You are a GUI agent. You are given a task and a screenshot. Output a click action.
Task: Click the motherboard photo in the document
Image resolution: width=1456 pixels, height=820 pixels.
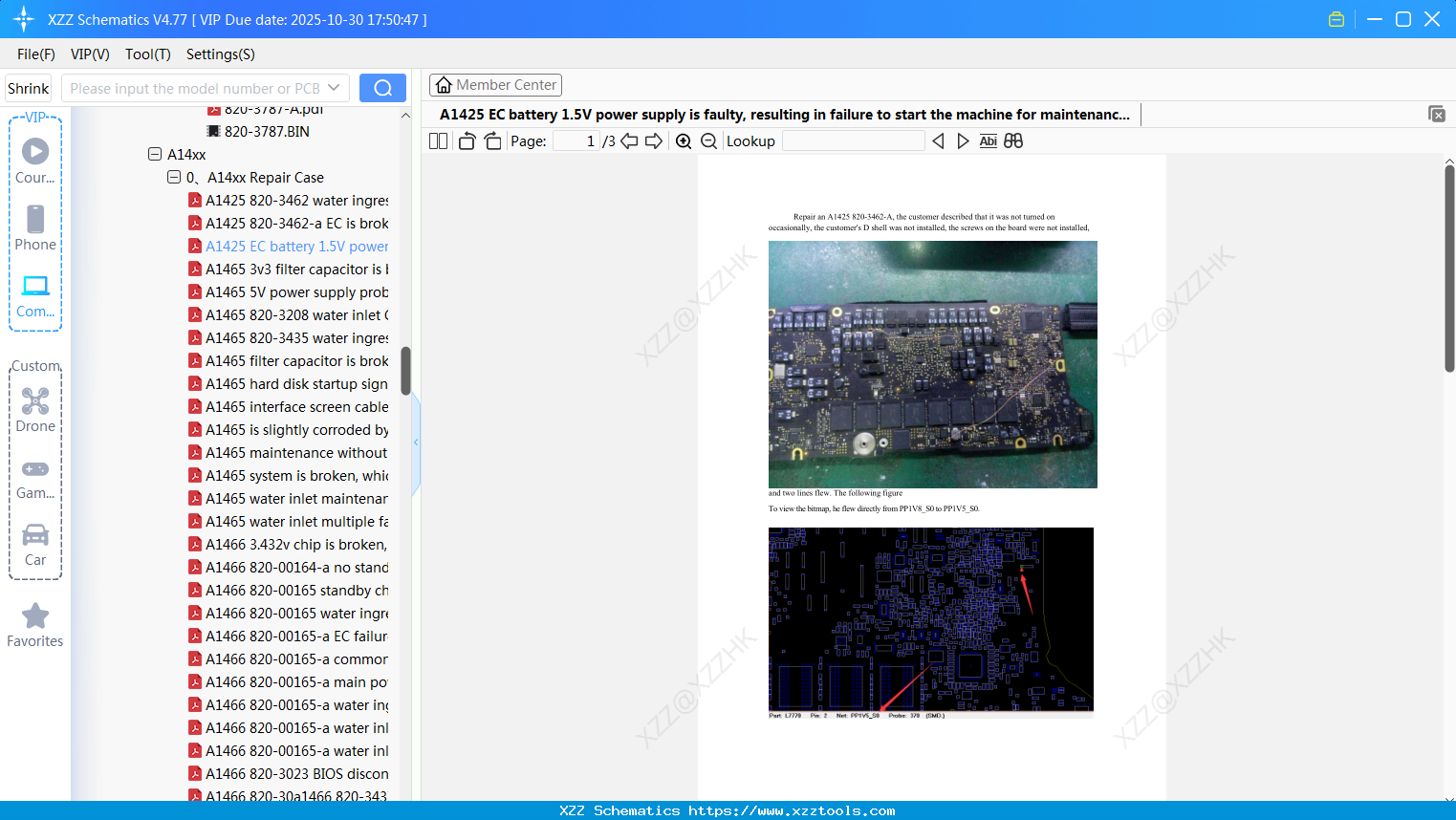(x=933, y=364)
